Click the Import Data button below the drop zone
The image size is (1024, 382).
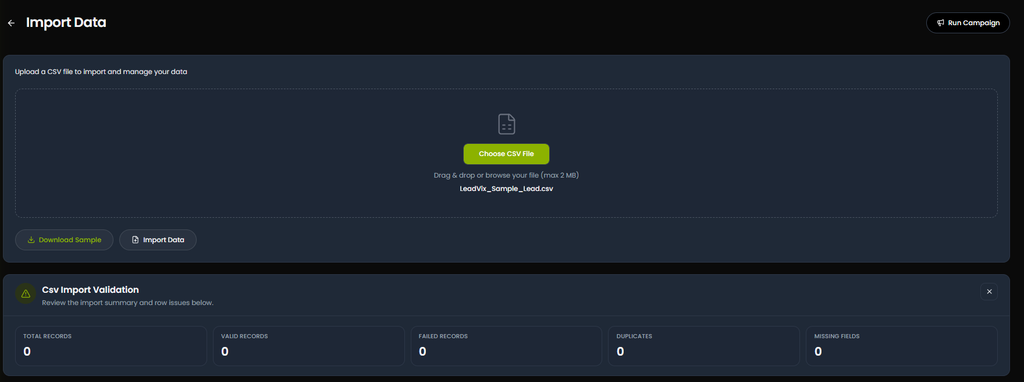click(x=158, y=240)
